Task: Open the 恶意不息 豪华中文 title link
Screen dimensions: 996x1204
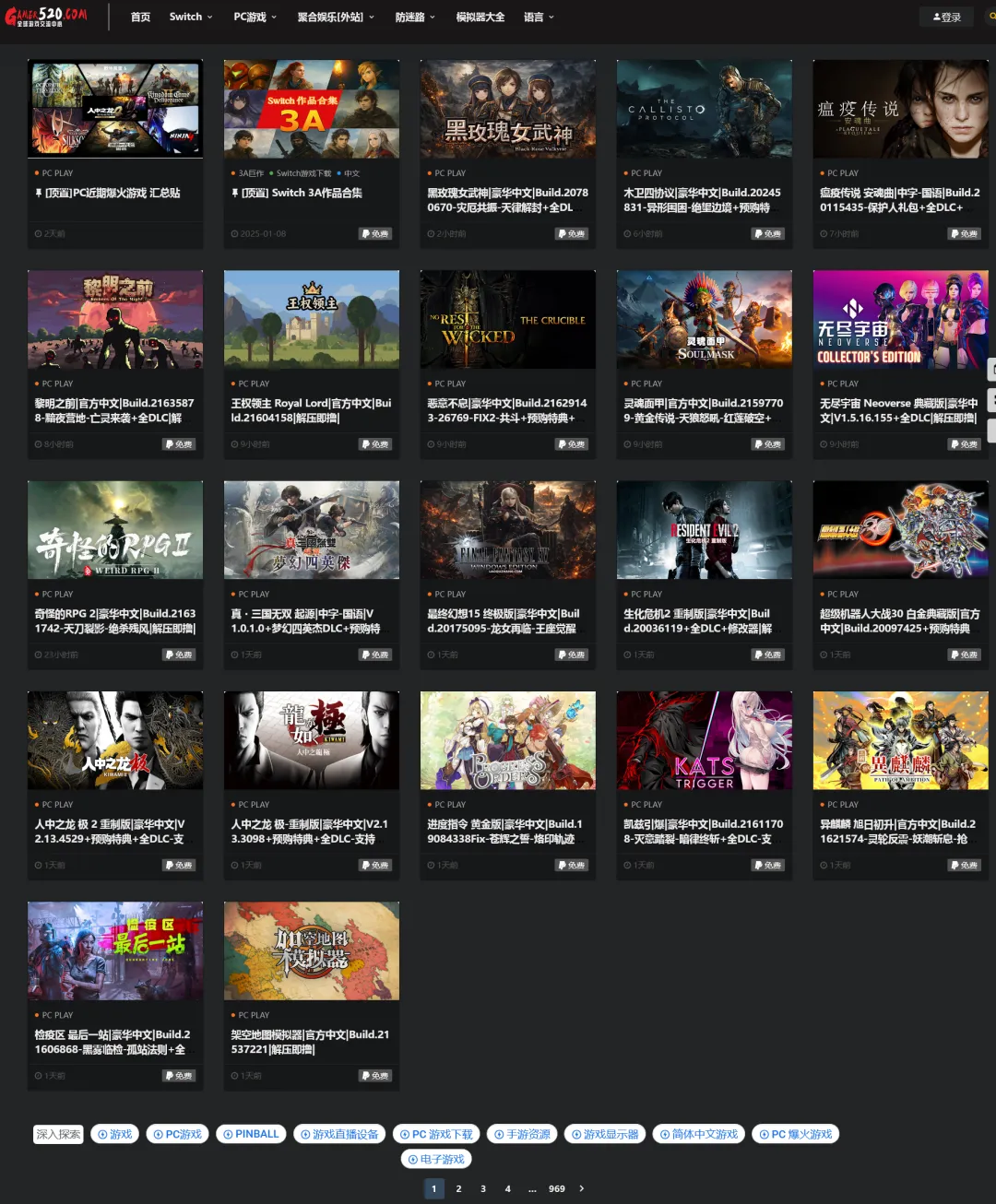Action: click(508, 410)
